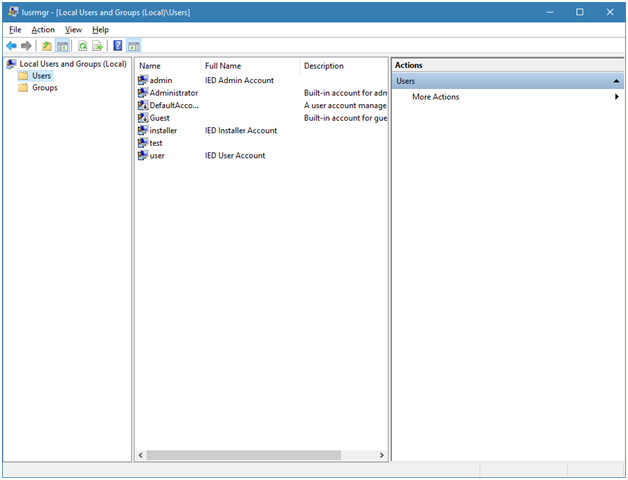Open Help via the toolbar question-mark icon
Viewport: 628px width, 480px height.
pyautogui.click(x=118, y=46)
